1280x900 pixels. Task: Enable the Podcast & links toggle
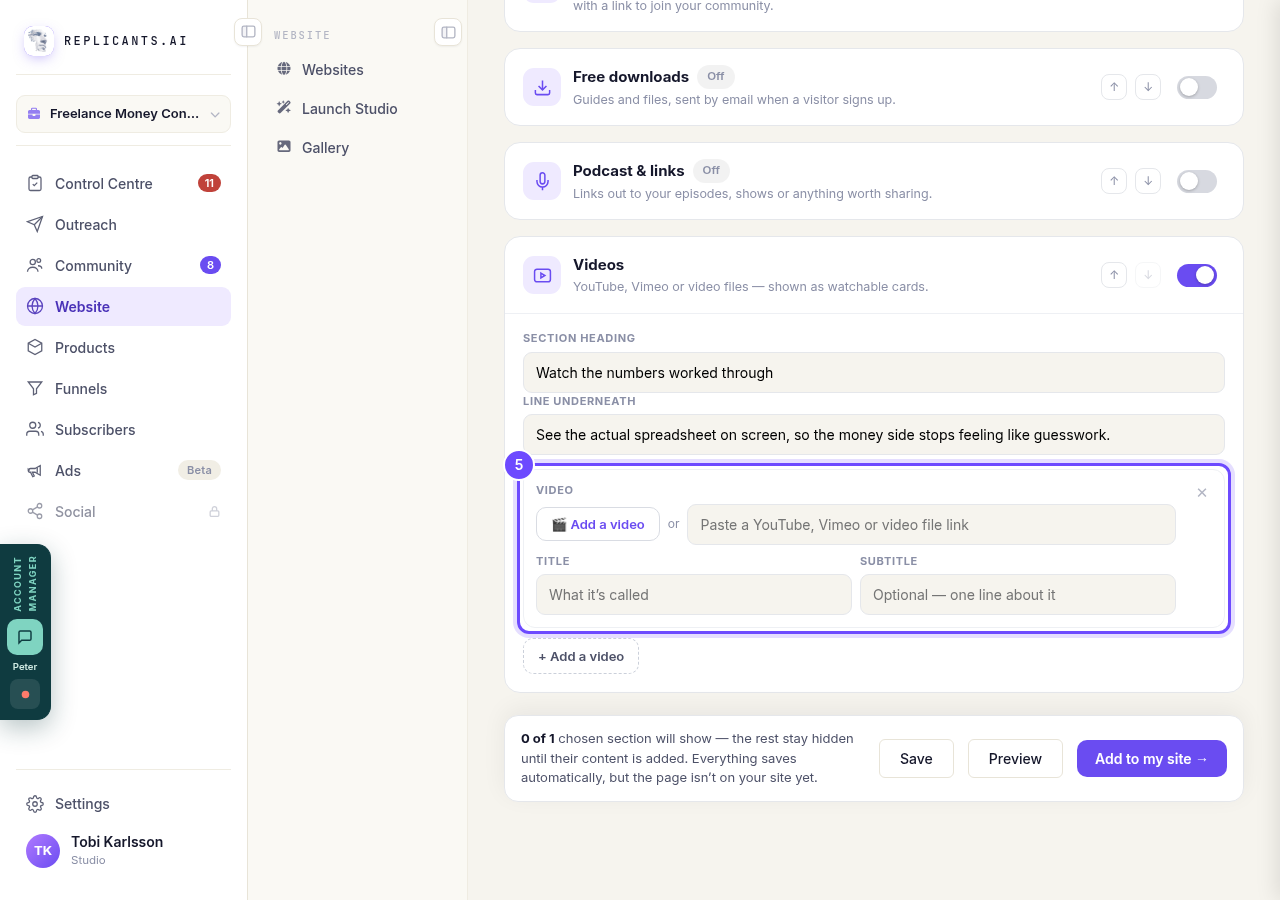pyautogui.click(x=1197, y=181)
